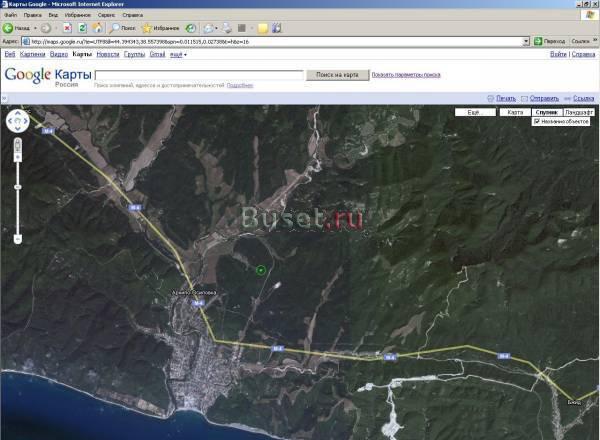
Task: Toggle the 'Названия объектов' labels checkbox
Action: [x=537, y=121]
